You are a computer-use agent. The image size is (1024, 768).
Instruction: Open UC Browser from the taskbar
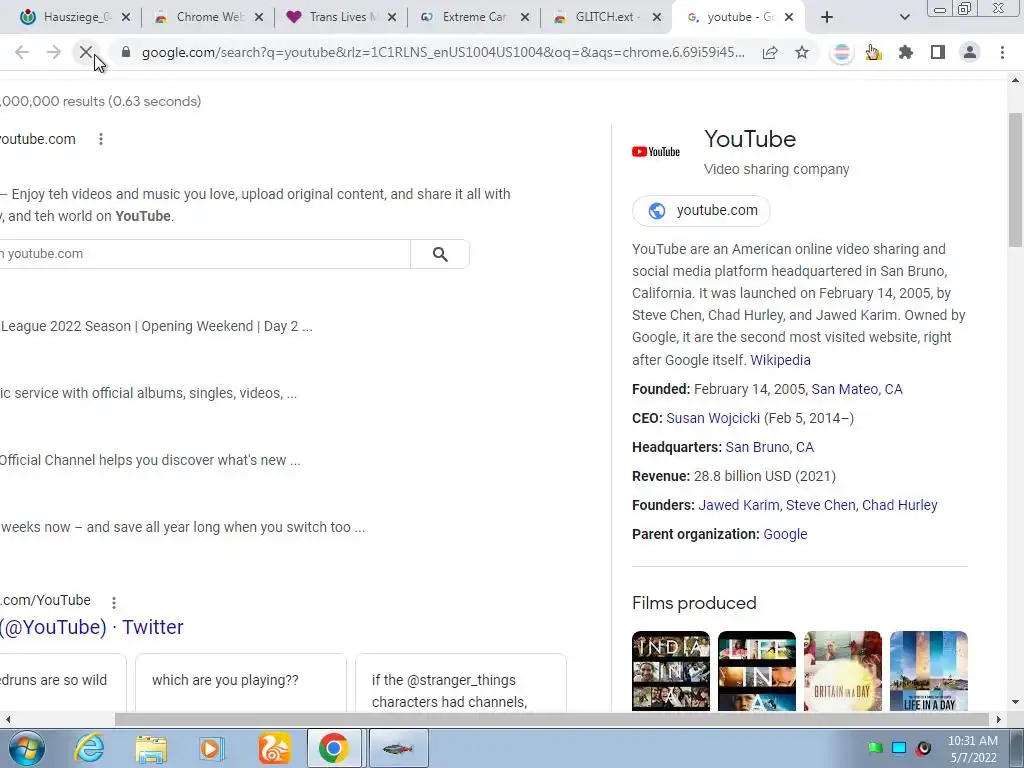pos(274,748)
